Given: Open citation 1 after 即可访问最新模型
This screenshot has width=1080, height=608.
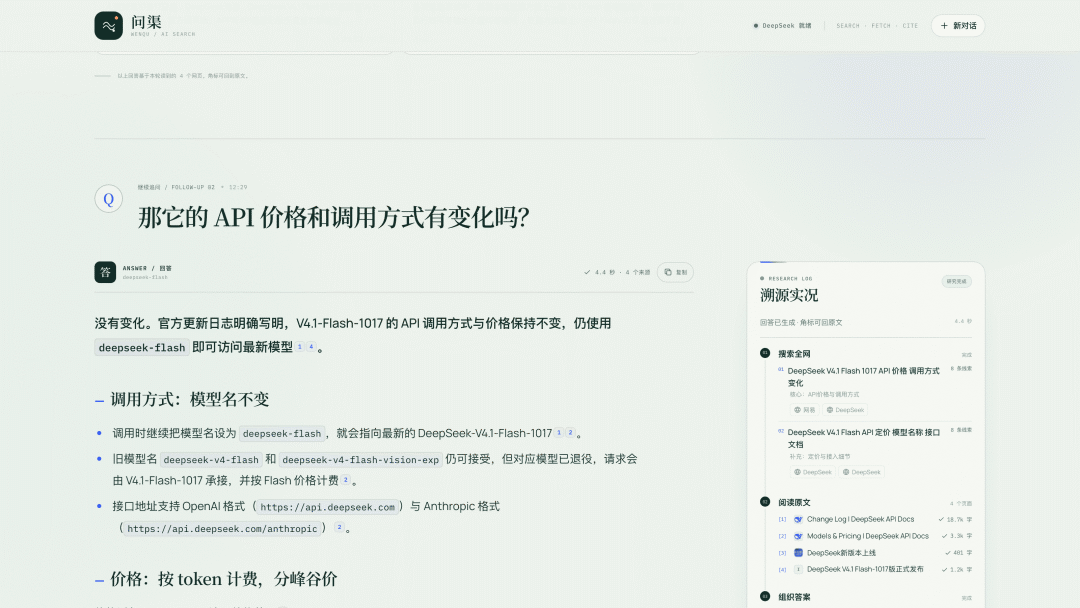Looking at the screenshot, I should [x=300, y=346].
